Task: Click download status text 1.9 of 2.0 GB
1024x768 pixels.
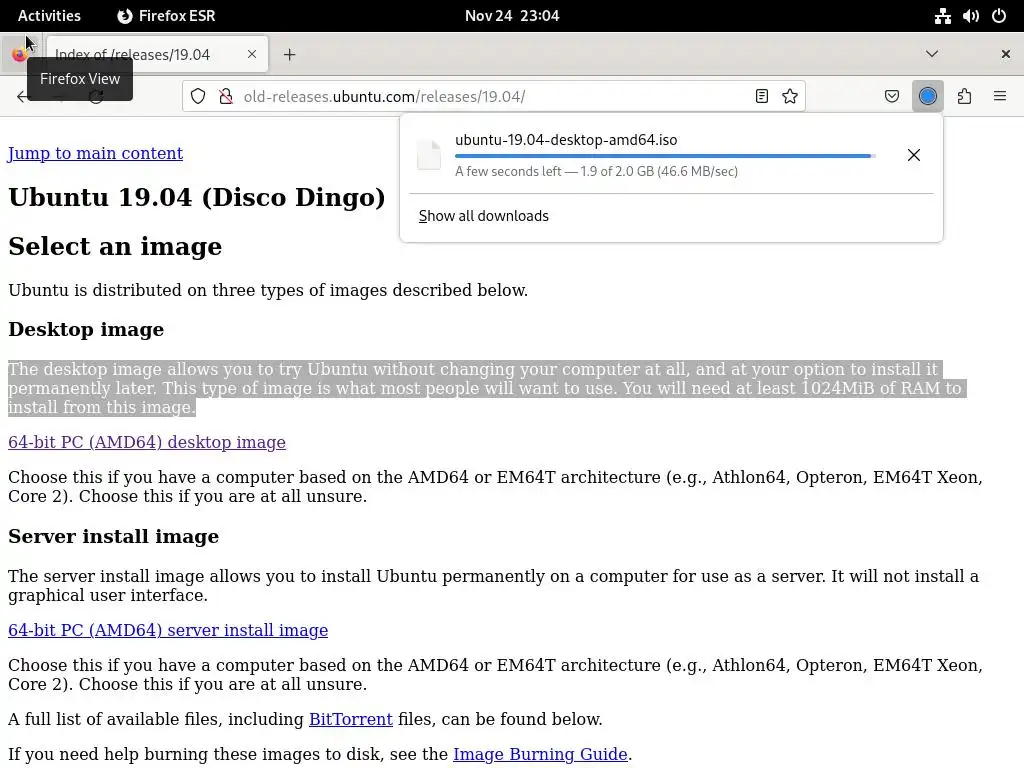Action: (x=596, y=171)
